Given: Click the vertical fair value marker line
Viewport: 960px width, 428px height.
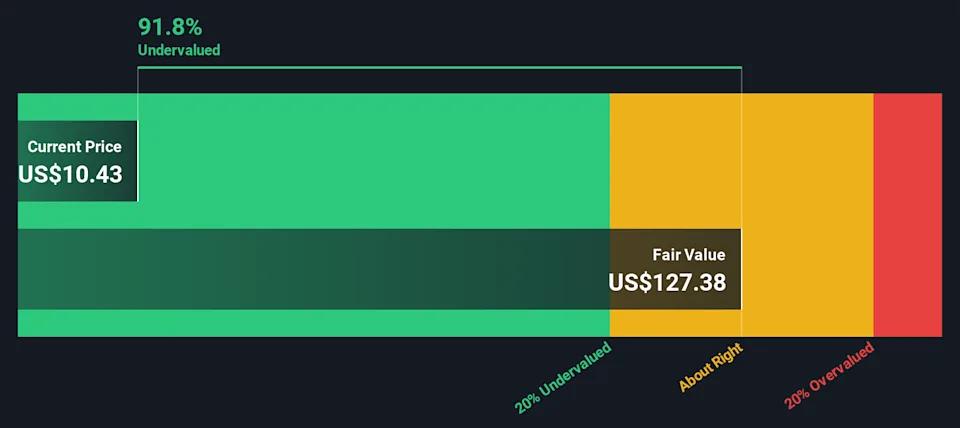Looking at the screenshot, I should coord(741,202).
